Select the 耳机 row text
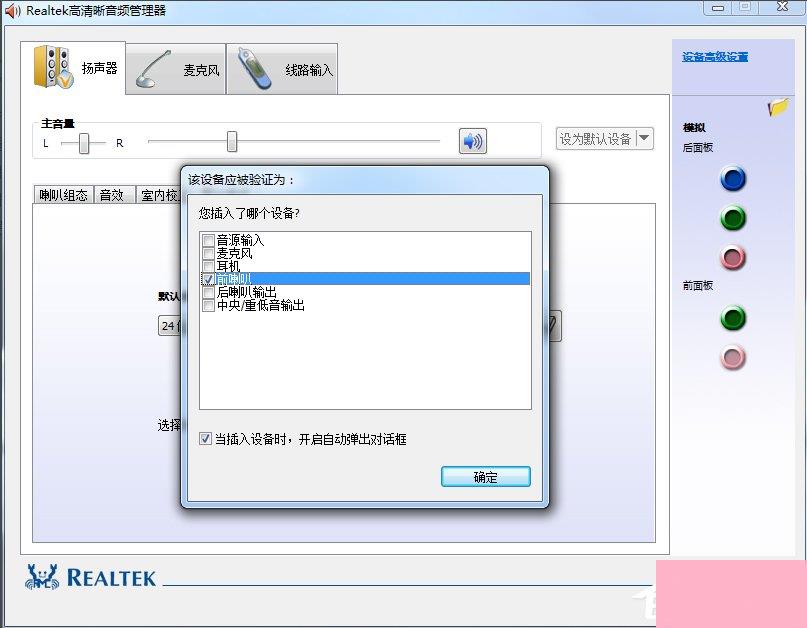 click(x=229, y=266)
